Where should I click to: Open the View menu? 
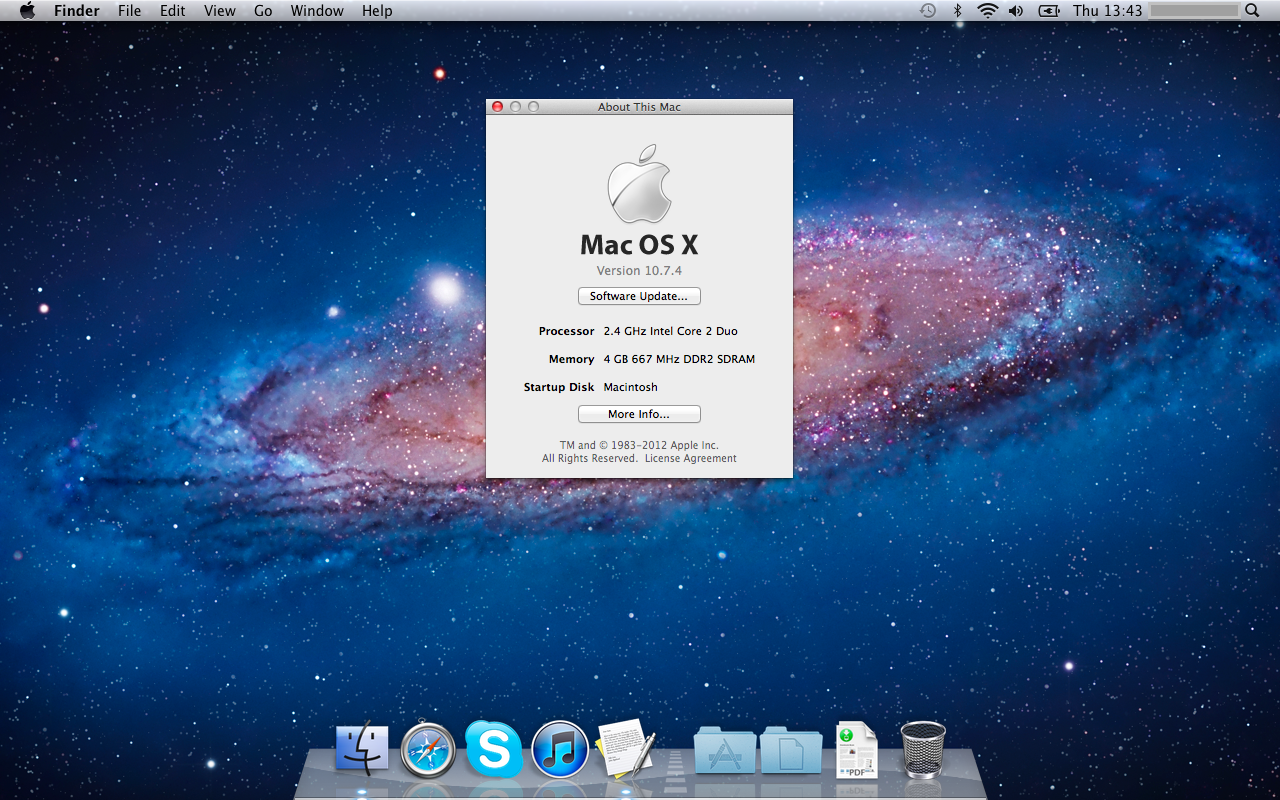[220, 11]
